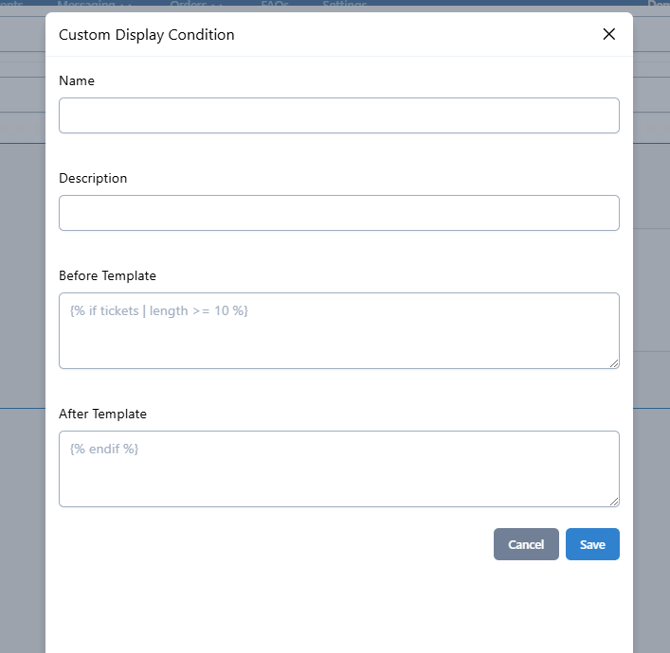This screenshot has height=653, width=670.
Task: Click inside the Before Template textarea
Action: point(339,330)
